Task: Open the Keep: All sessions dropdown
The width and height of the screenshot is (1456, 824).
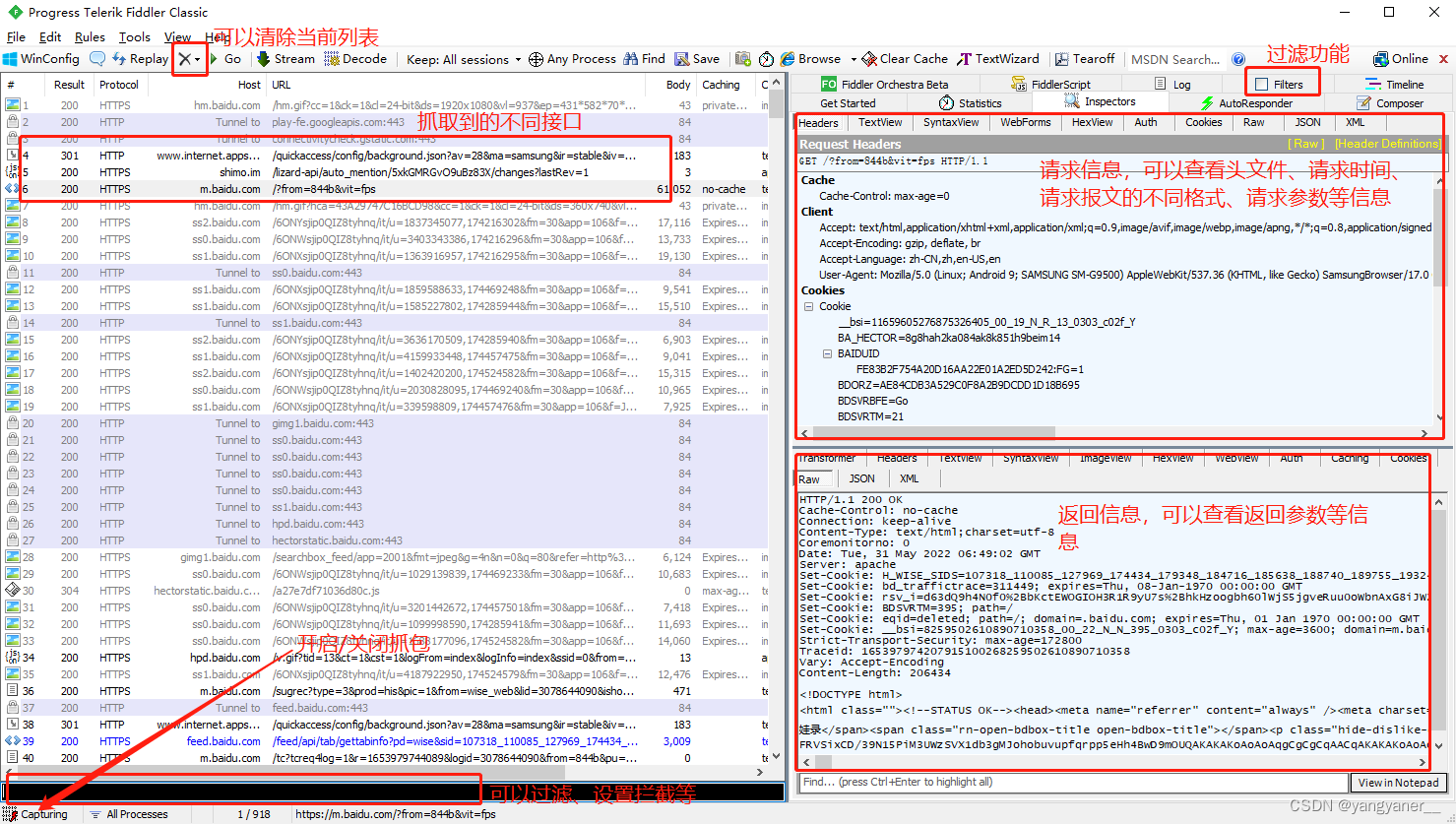Action: tap(464, 59)
